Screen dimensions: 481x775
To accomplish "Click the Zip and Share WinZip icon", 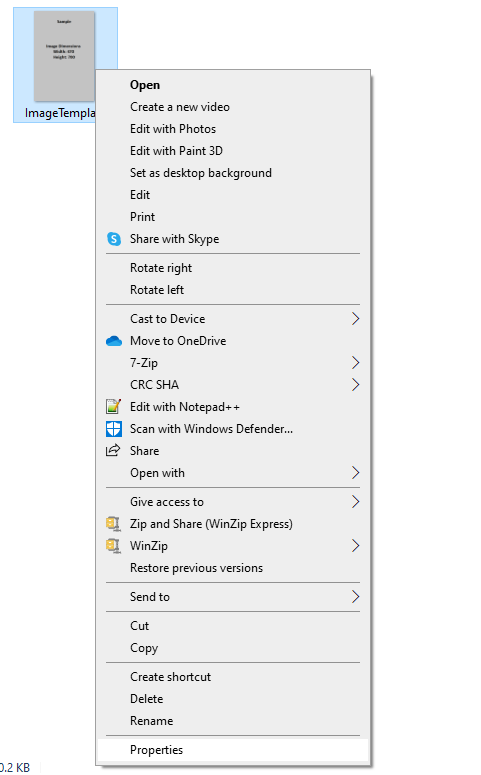I will coord(113,524).
